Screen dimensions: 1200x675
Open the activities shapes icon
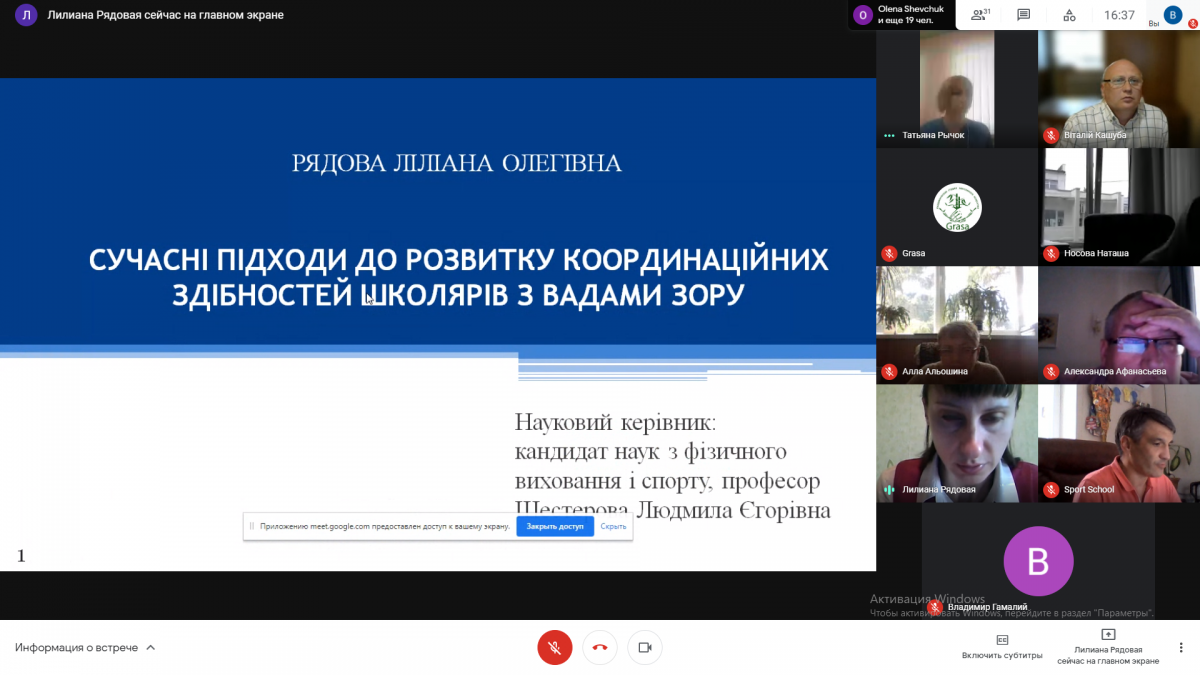pos(1069,15)
